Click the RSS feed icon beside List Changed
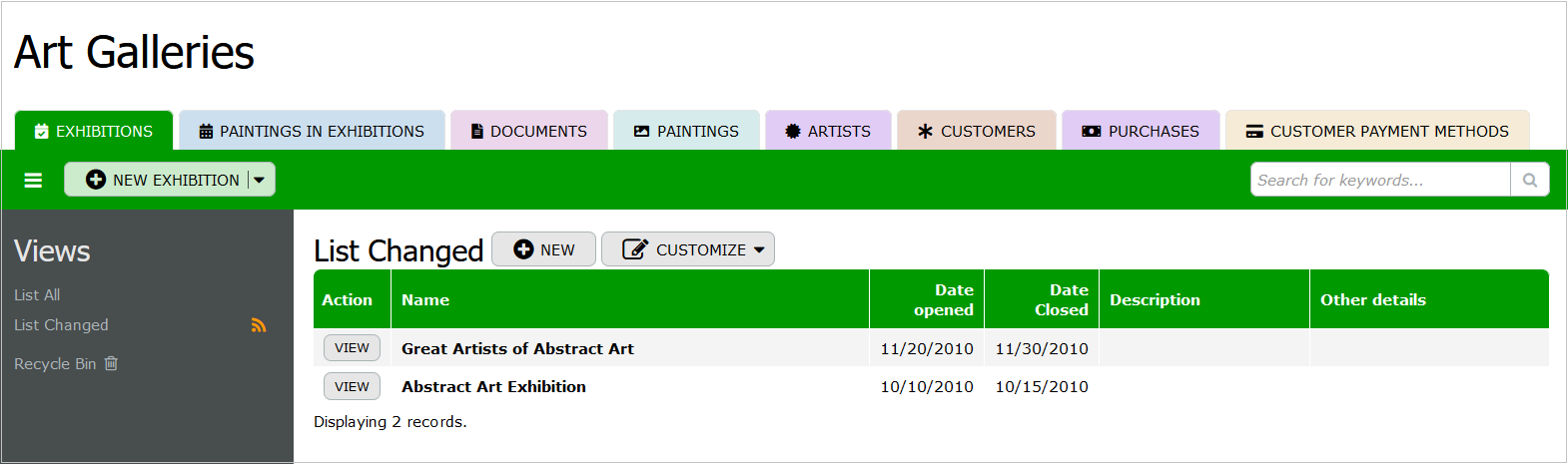Image resolution: width=1568 pixels, height=464 pixels. tap(259, 325)
